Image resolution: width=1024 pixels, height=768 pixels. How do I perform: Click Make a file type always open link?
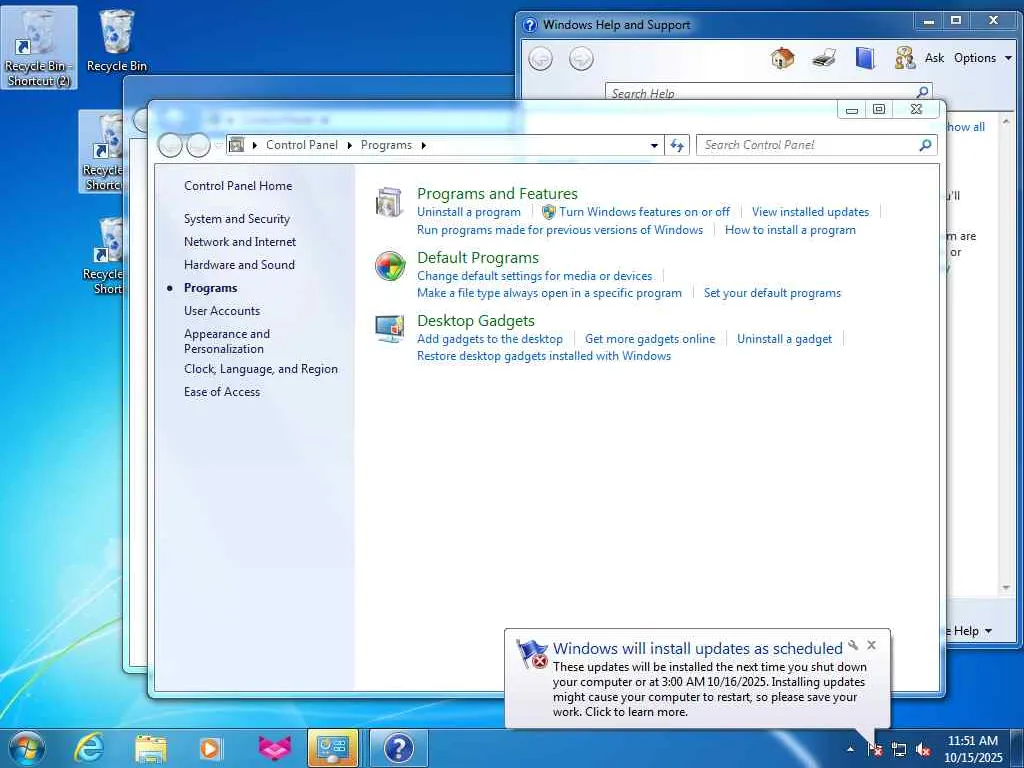(x=549, y=293)
